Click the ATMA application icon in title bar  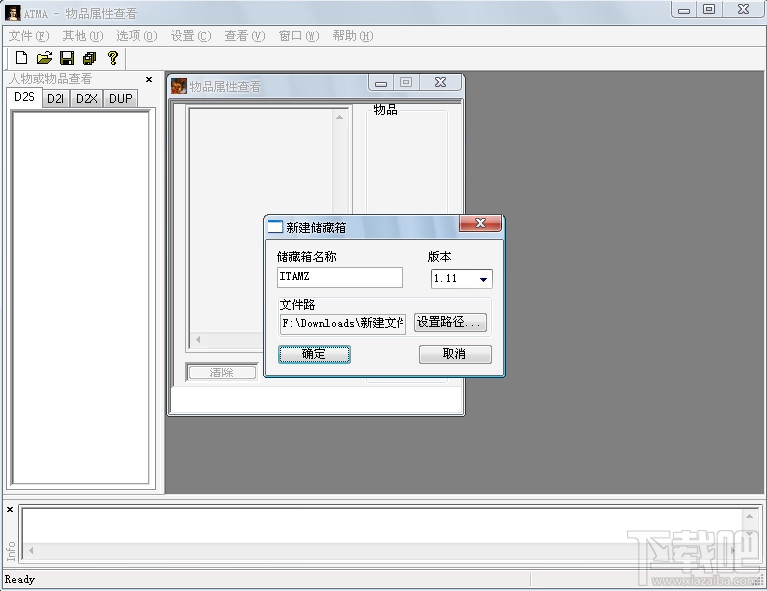(x=12, y=13)
